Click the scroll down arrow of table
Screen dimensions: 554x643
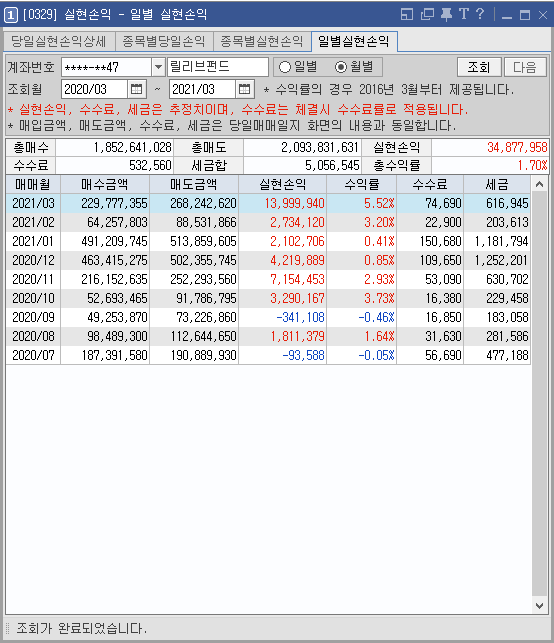click(x=540, y=606)
